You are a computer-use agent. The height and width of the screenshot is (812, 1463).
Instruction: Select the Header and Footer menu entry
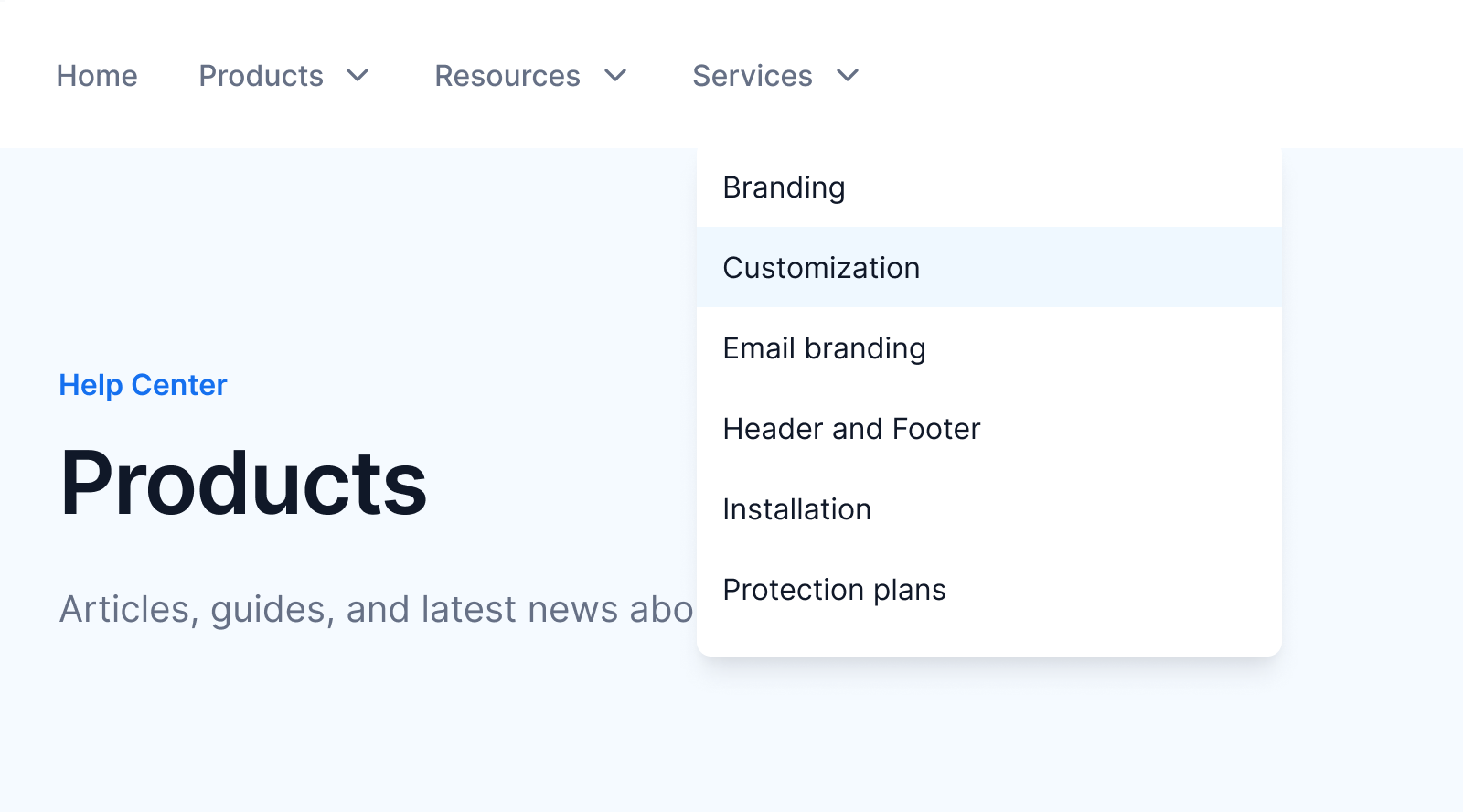point(851,429)
